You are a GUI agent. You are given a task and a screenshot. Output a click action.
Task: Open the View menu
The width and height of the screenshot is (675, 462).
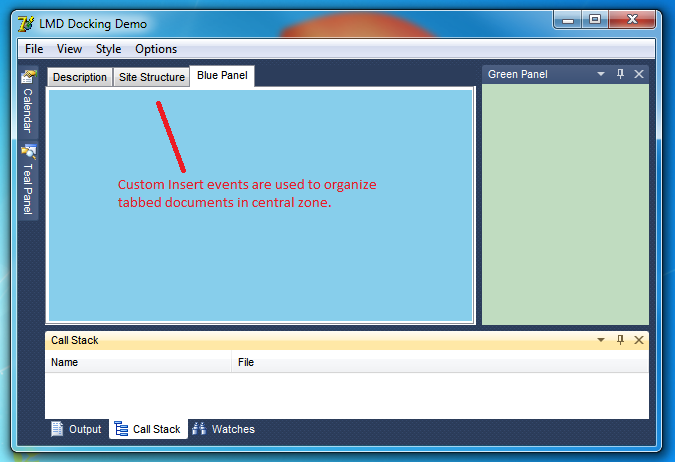click(69, 49)
